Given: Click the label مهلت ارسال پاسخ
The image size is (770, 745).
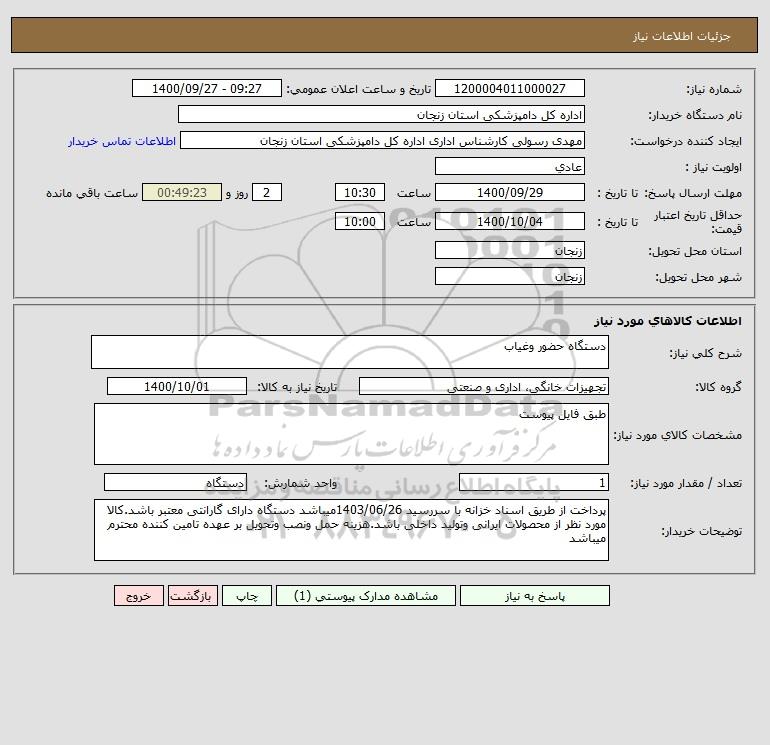Looking at the screenshot, I should [693, 193].
